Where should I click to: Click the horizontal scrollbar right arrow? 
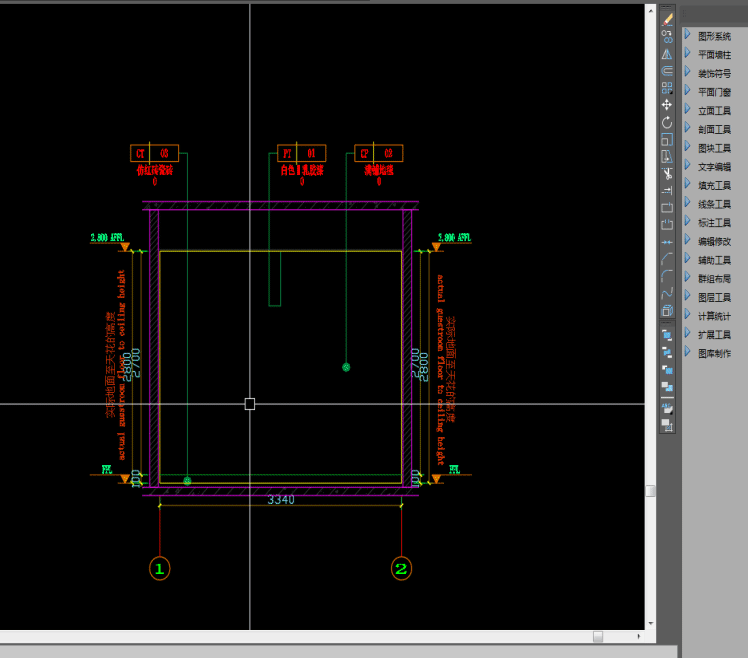click(x=638, y=637)
